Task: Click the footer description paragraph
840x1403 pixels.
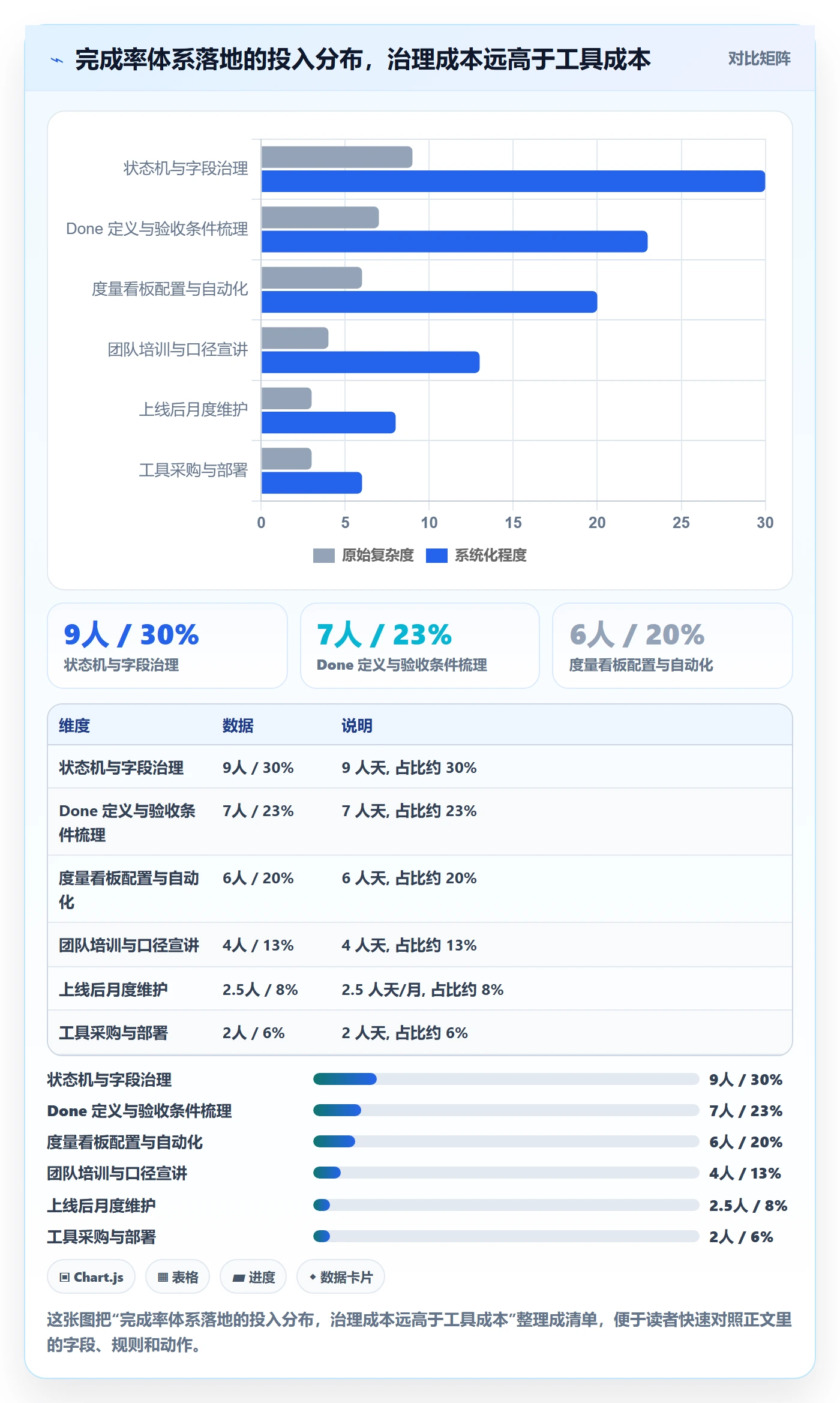Action: tap(419, 1332)
